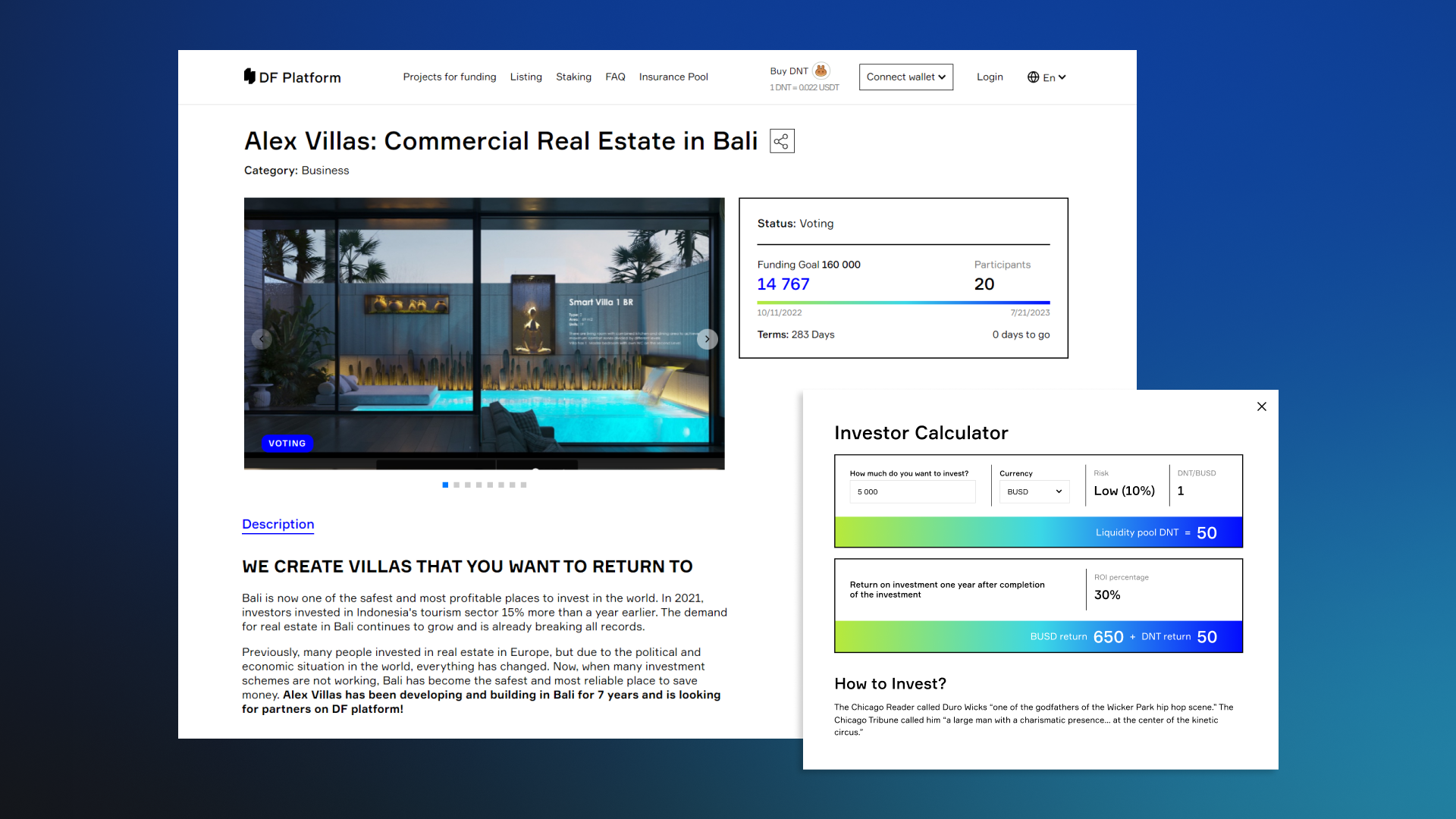The image size is (1456, 819).
Task: Open the FAQ menu item
Action: (x=615, y=77)
